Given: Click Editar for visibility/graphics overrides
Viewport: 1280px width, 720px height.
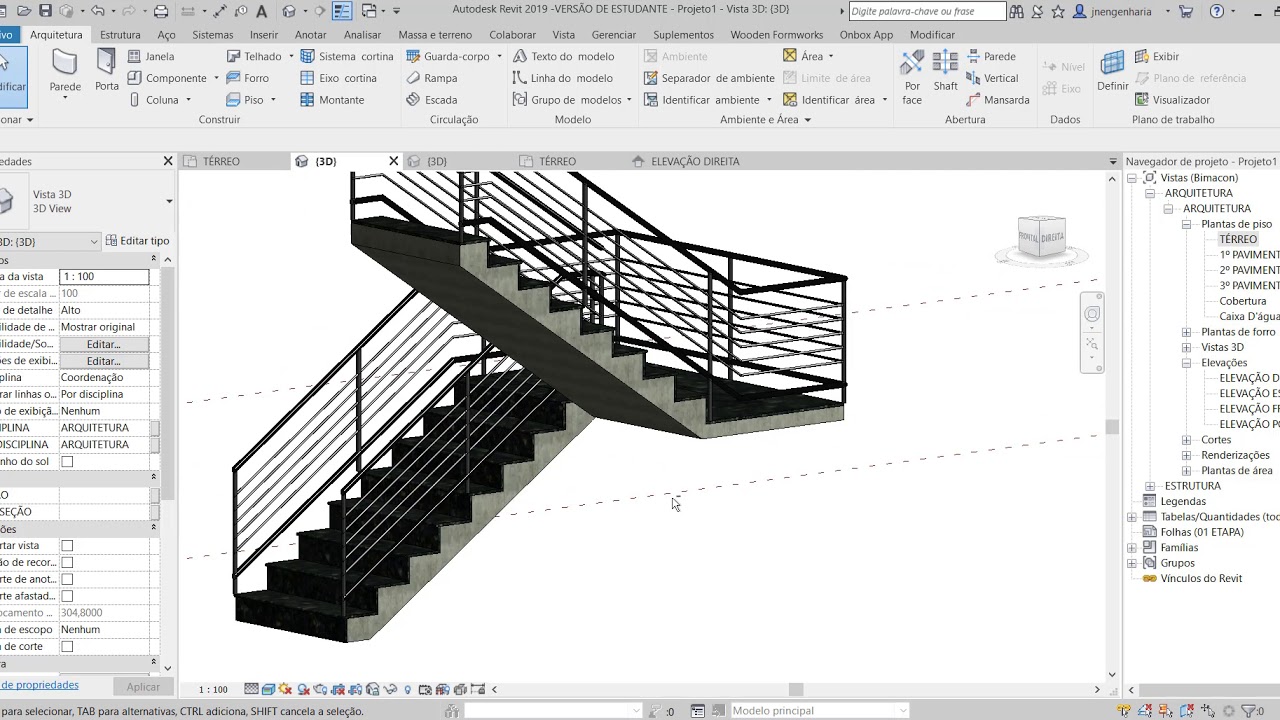Looking at the screenshot, I should [104, 344].
